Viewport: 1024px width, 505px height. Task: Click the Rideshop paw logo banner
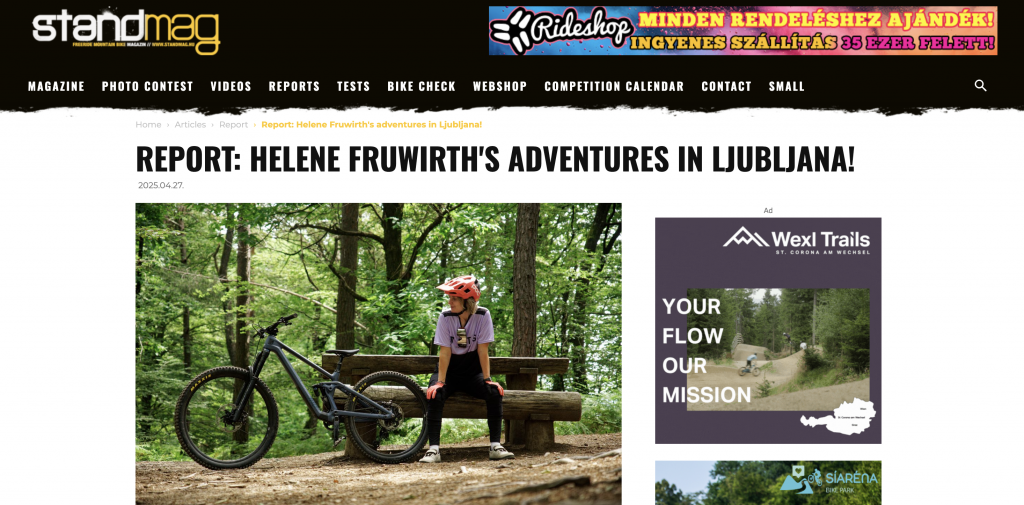click(x=743, y=31)
